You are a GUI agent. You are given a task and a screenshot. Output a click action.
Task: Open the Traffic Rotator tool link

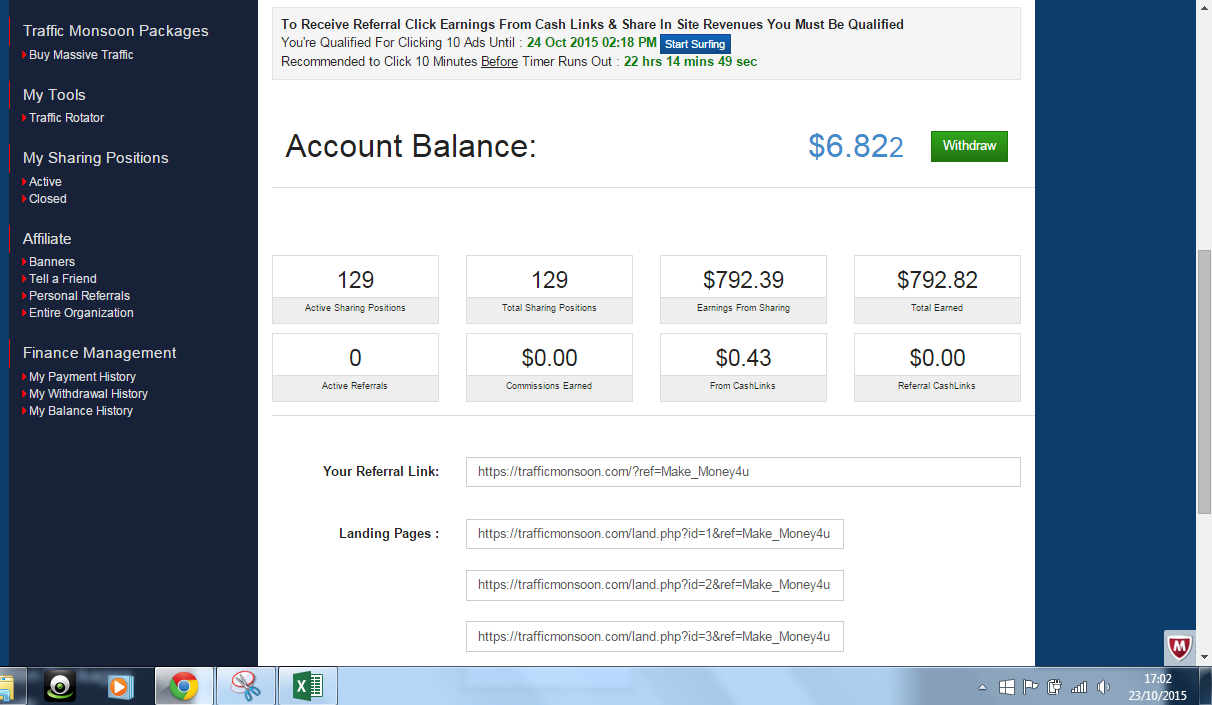coord(66,118)
